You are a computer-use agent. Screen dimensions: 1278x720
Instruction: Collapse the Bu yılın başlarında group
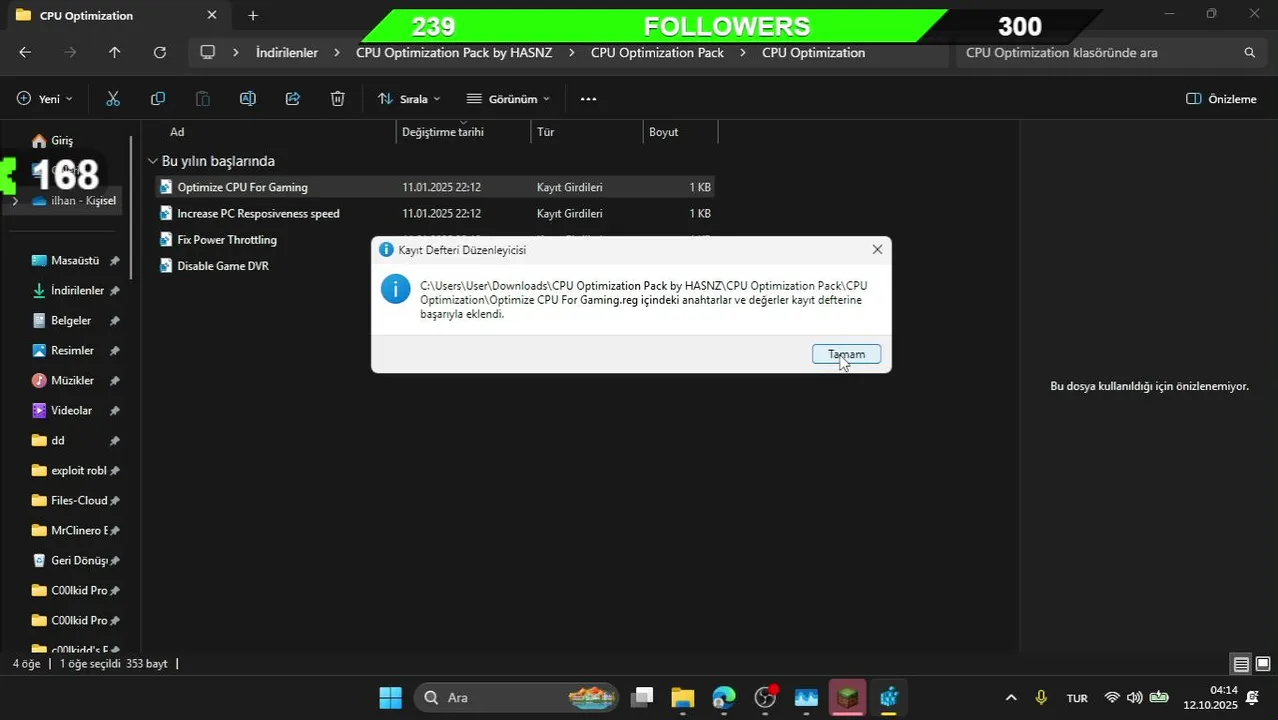click(153, 161)
